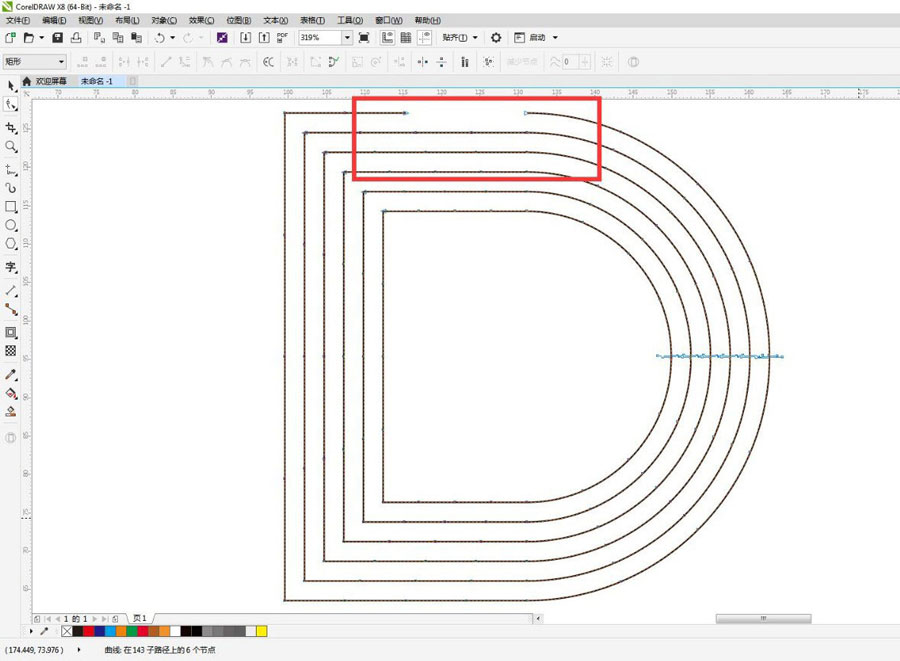This screenshot has height=661, width=900.
Task: Toggle full-screen preview mode
Action: [366, 38]
